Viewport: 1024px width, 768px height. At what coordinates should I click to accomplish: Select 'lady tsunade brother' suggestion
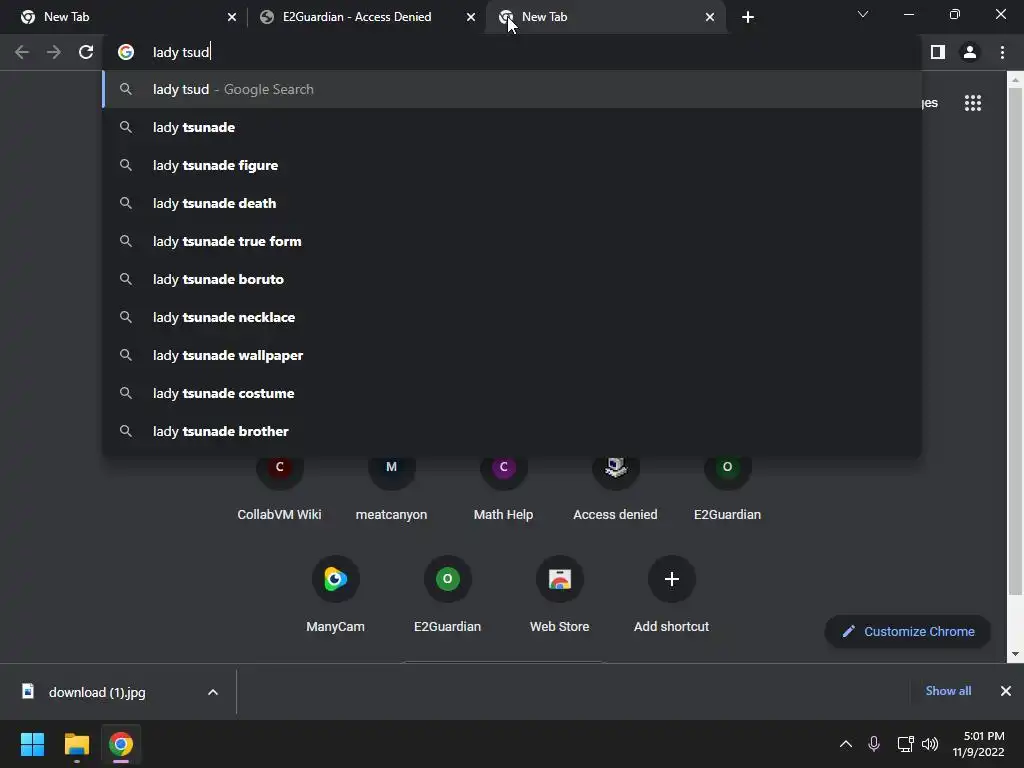pyautogui.click(x=512, y=431)
